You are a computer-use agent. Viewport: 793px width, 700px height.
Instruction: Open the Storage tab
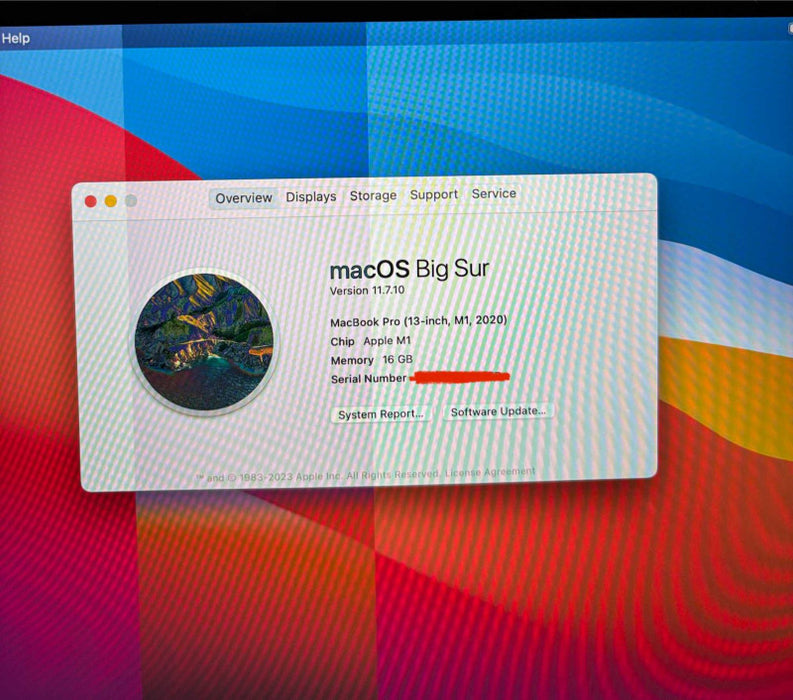click(x=373, y=195)
